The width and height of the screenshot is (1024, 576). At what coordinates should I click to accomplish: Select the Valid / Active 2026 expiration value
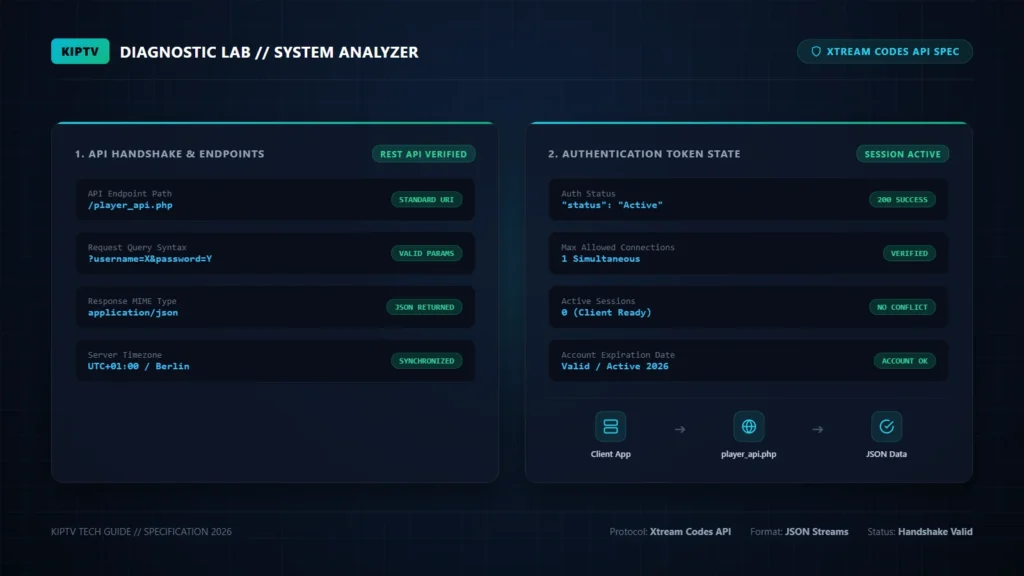pyautogui.click(x=615, y=366)
